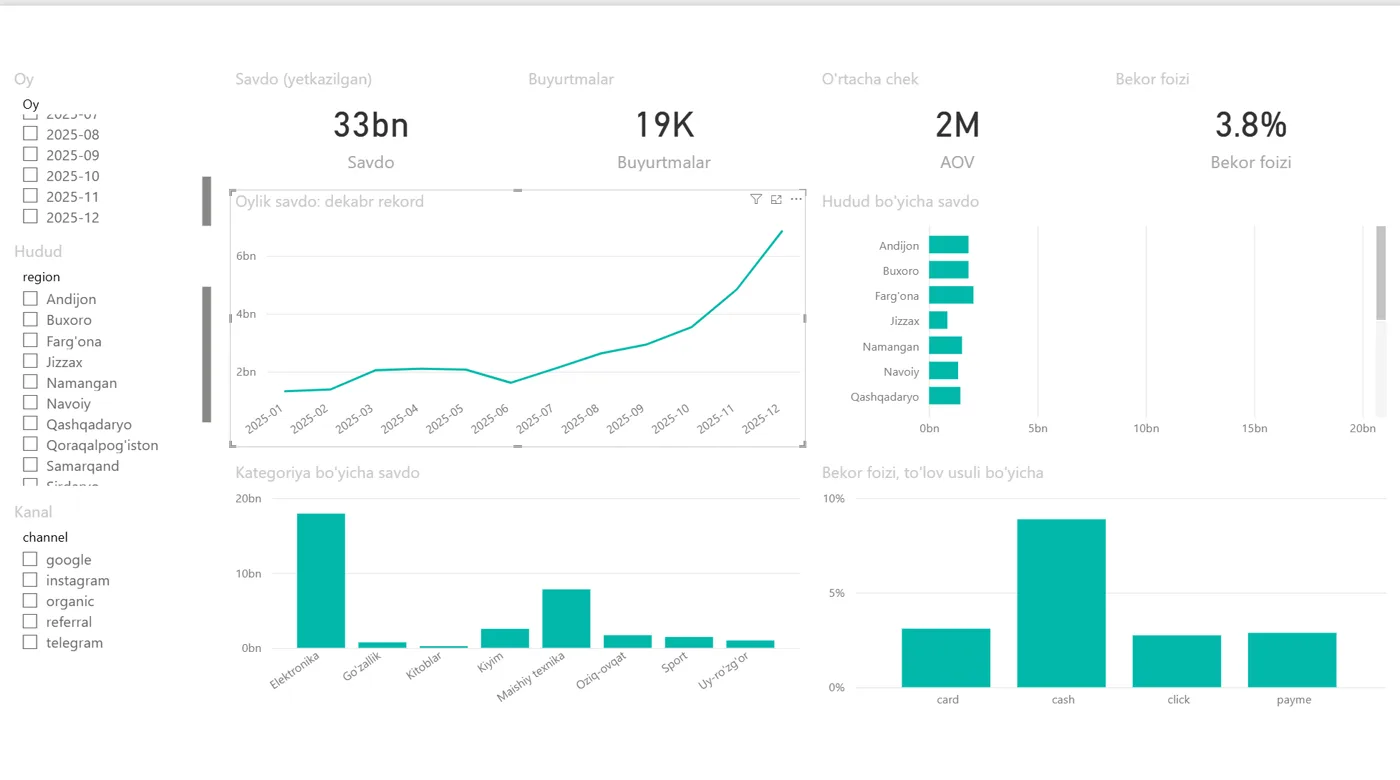Select Buxoro bar in regional sales chart
1400x780 pixels.
coord(948,270)
